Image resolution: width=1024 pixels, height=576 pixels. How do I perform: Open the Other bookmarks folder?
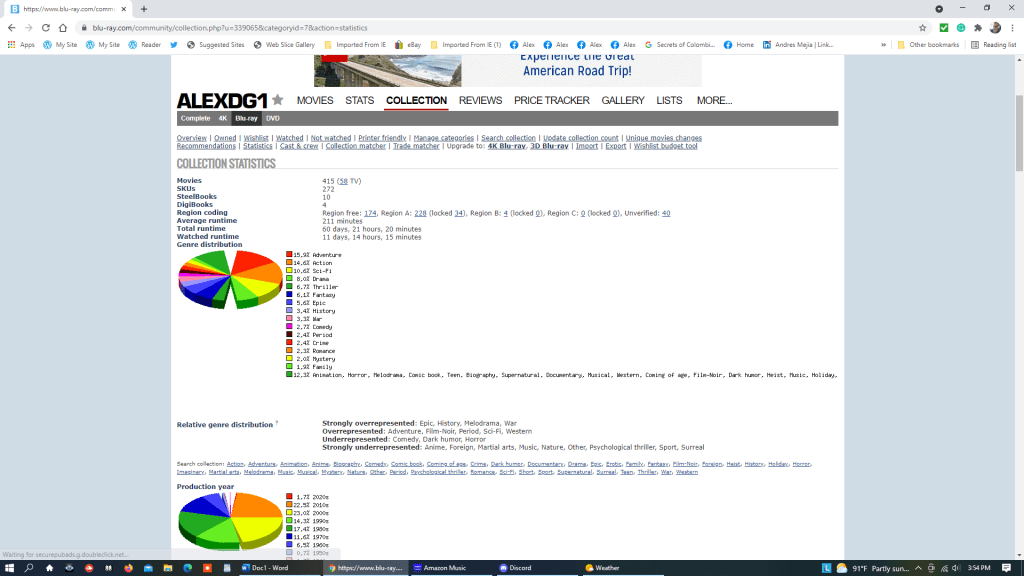point(928,45)
